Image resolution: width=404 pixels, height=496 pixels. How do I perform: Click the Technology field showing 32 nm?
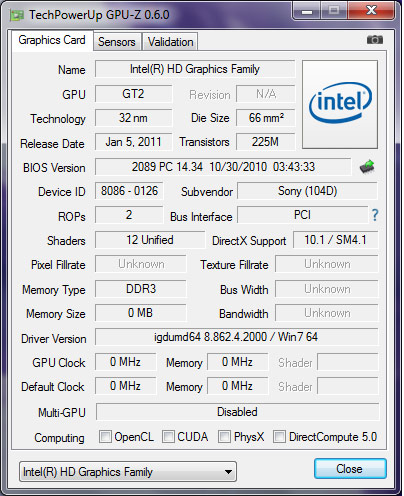pos(134,118)
